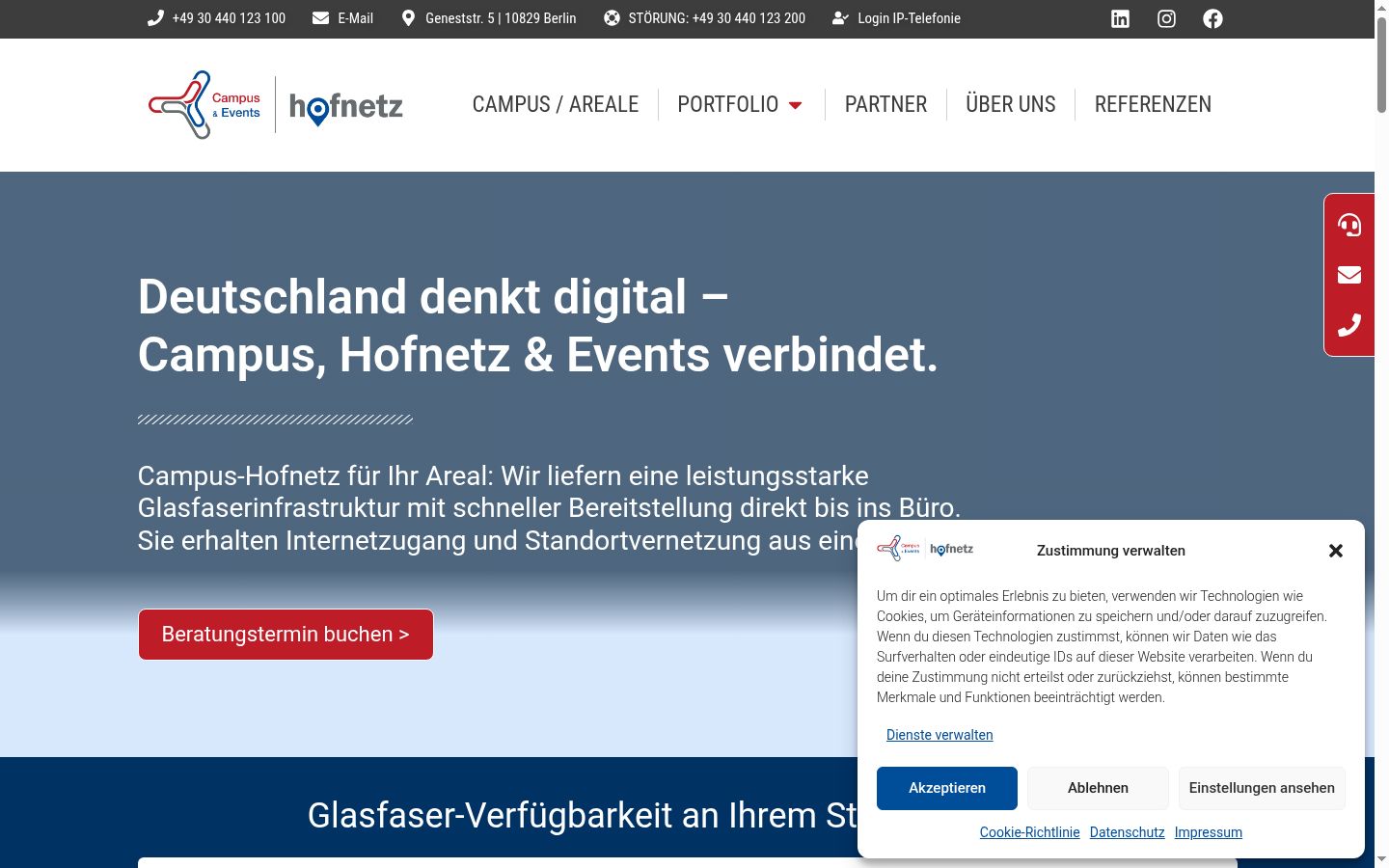This screenshot has height=868, width=1389.
Task: Open the PORTFOLIO menu item
Action: point(728,104)
